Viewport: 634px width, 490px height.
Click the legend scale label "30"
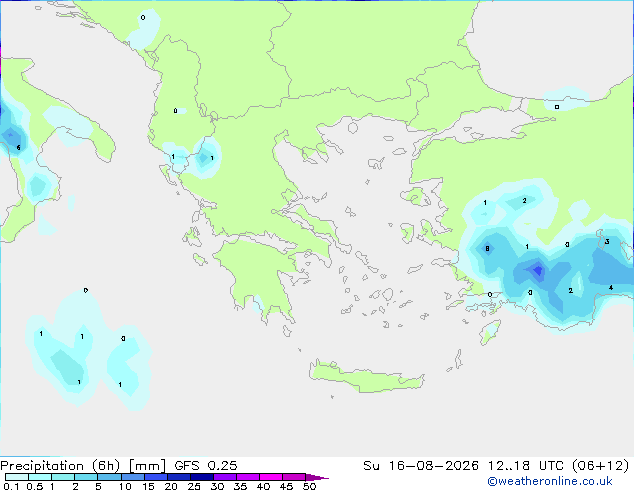(217, 486)
